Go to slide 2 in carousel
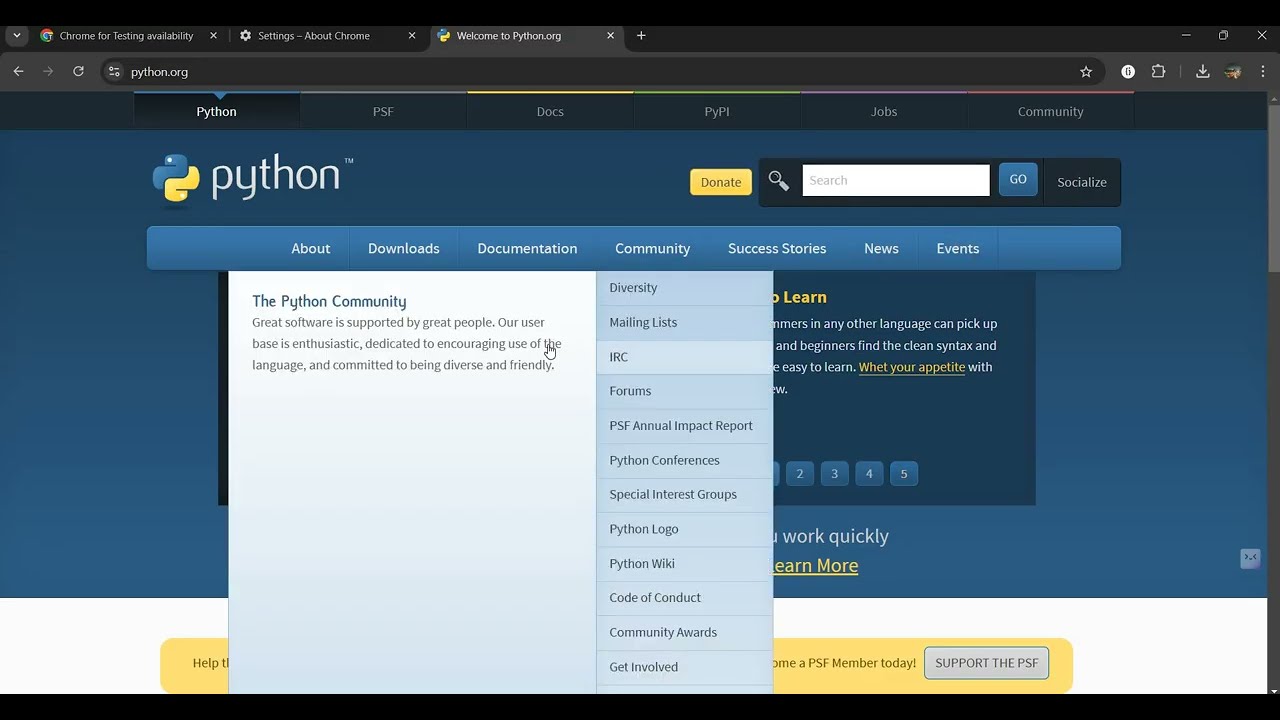This screenshot has height=720, width=1280. (799, 474)
